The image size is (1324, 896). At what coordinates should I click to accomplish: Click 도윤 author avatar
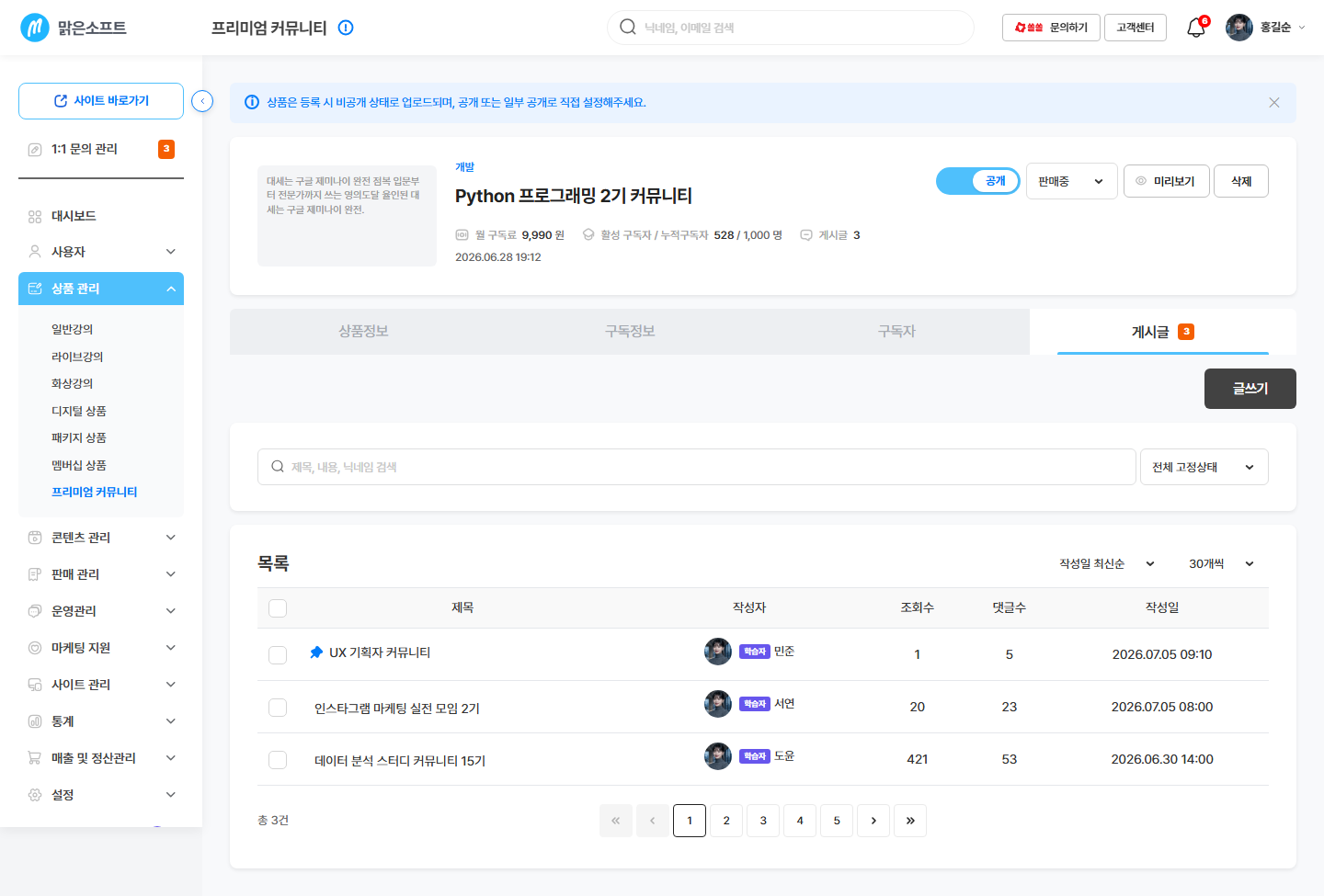(x=718, y=756)
